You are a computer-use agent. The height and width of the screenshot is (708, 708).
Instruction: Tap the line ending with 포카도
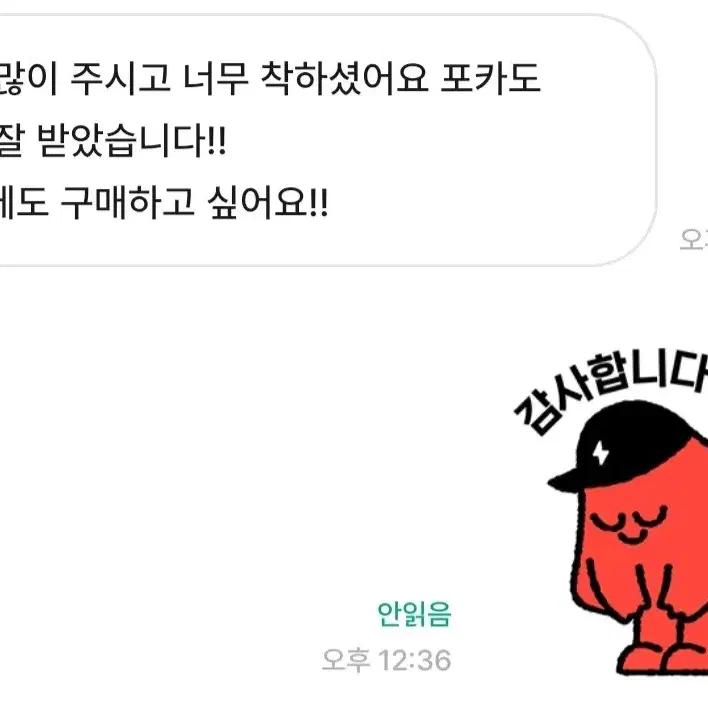coord(270,79)
